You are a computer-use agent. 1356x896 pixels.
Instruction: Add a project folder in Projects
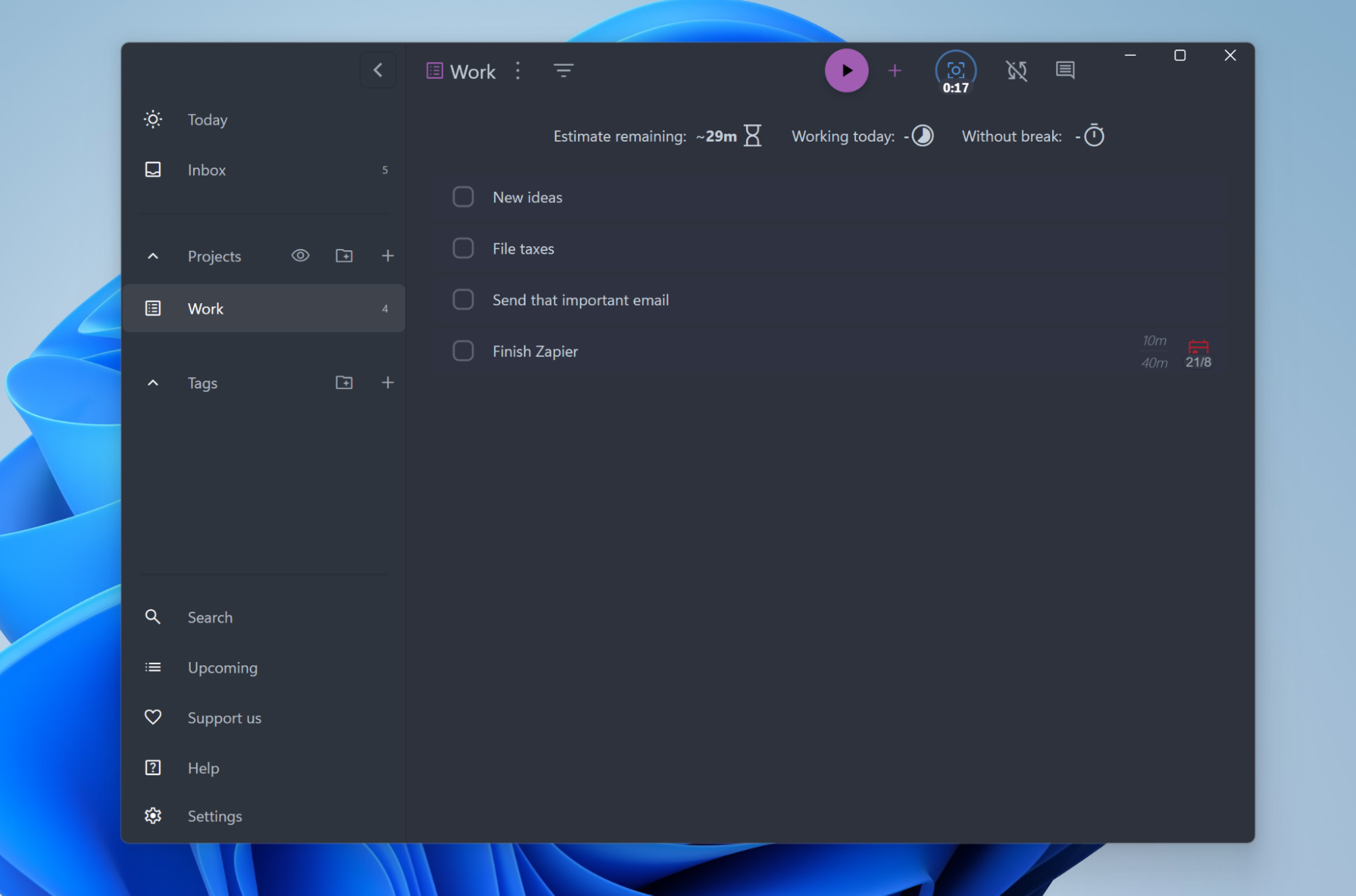coord(344,256)
